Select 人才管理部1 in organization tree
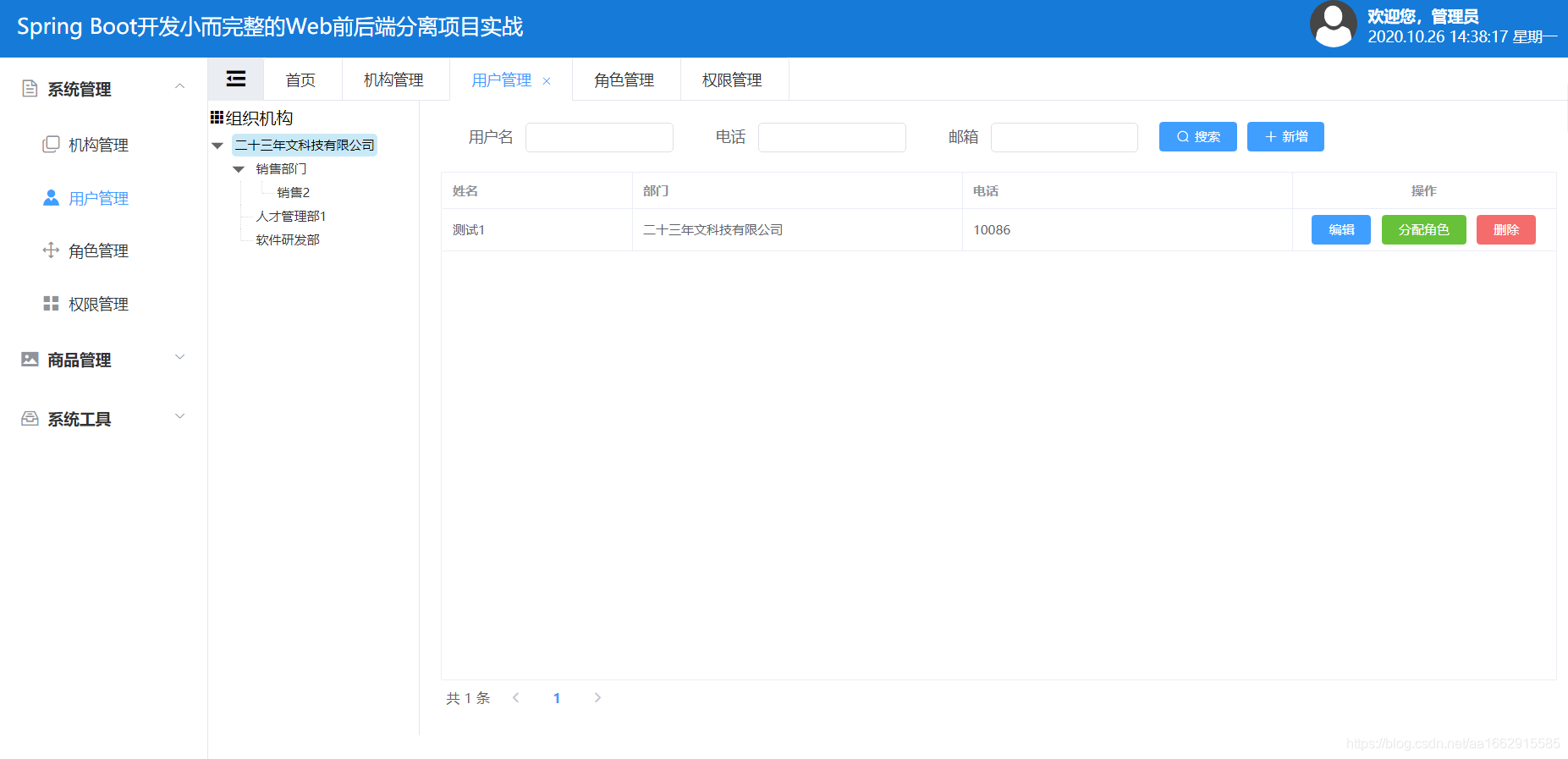 pyautogui.click(x=291, y=217)
